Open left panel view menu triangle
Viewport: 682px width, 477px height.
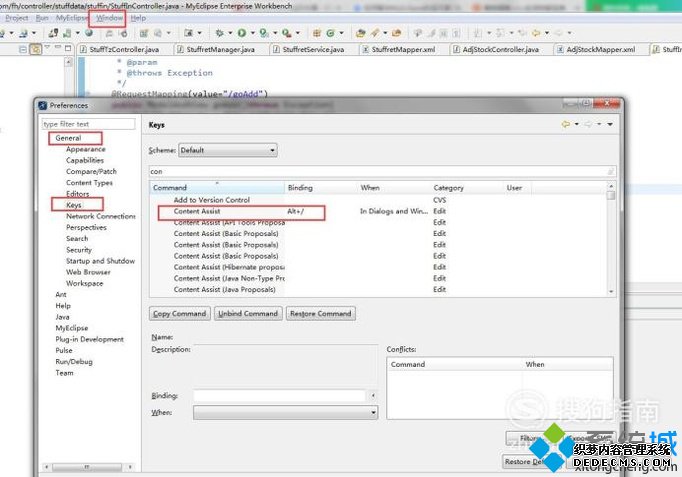[47, 47]
